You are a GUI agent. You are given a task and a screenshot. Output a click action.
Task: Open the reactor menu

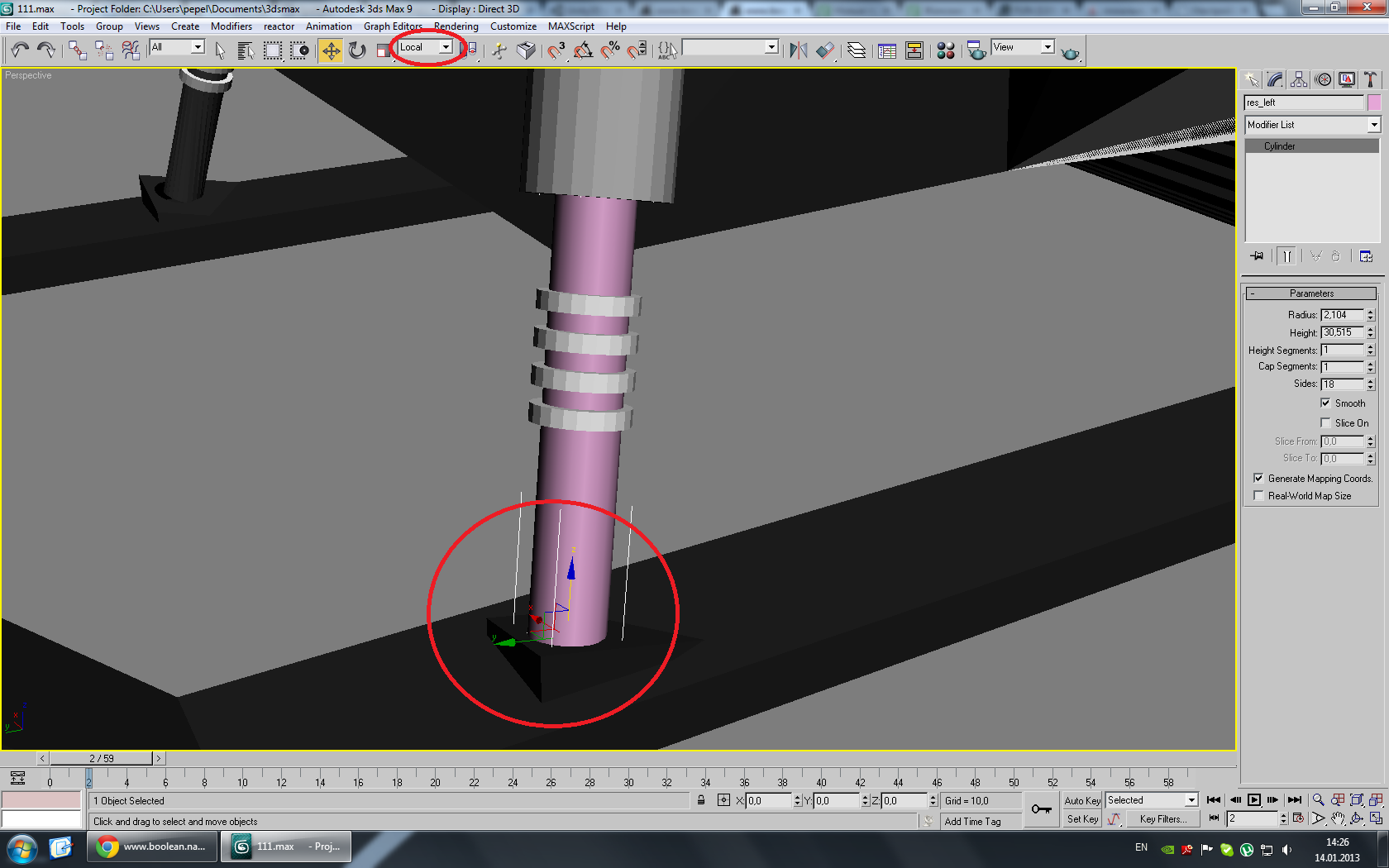tap(279, 26)
